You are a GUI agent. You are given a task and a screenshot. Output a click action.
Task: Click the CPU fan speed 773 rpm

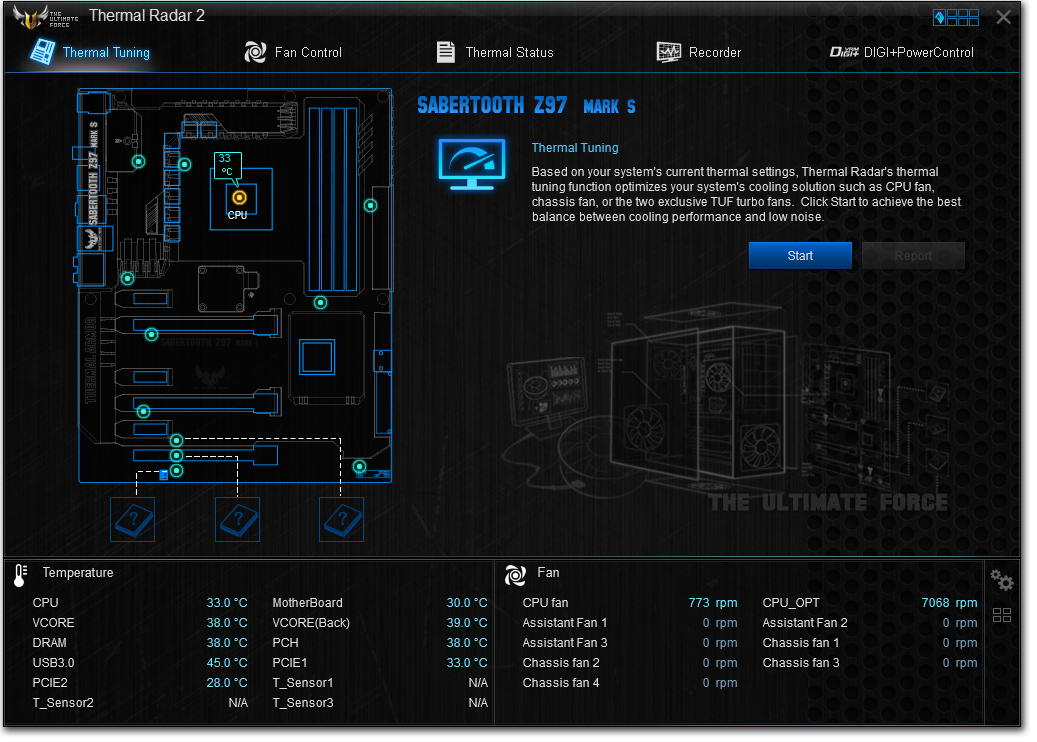[x=713, y=602]
